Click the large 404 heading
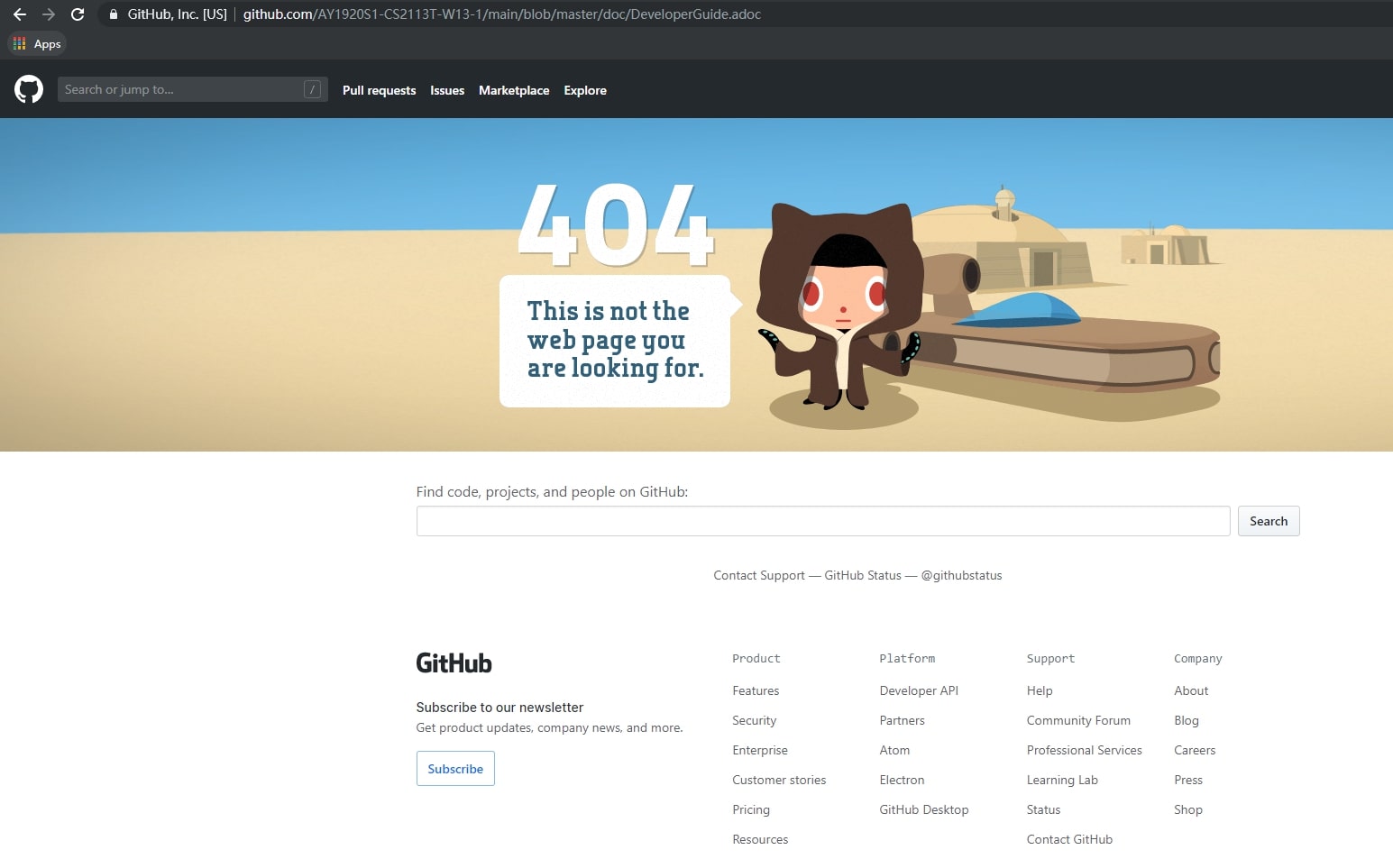Viewport: 1393px width, 868px height. click(617, 224)
